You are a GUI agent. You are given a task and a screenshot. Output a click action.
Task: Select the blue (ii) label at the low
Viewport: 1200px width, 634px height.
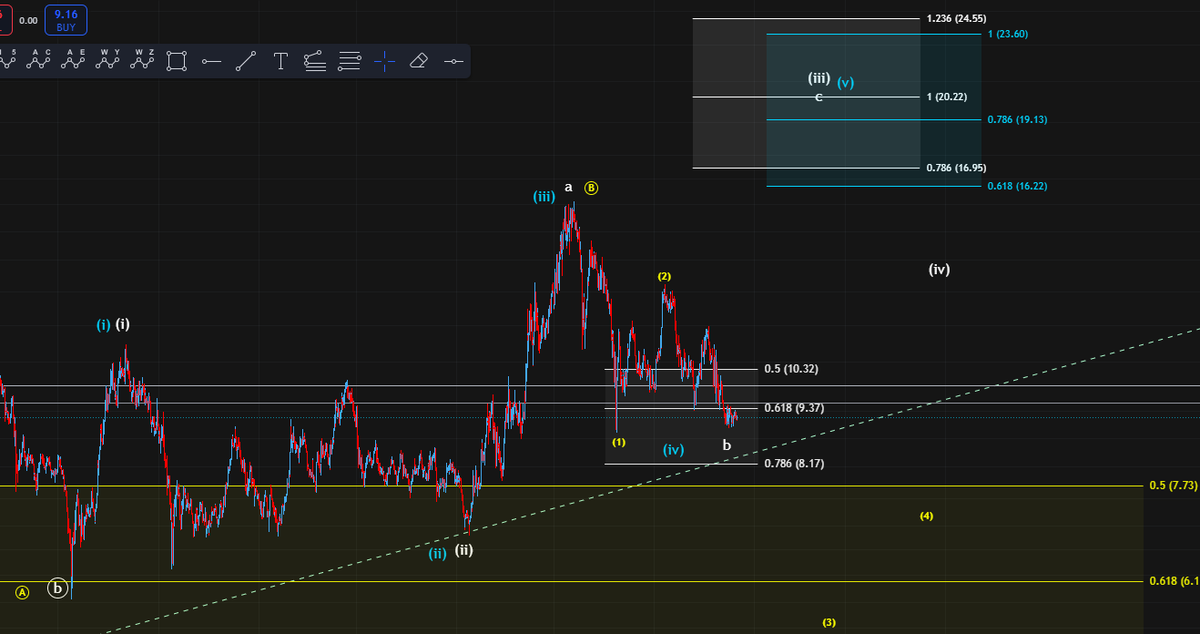437,554
